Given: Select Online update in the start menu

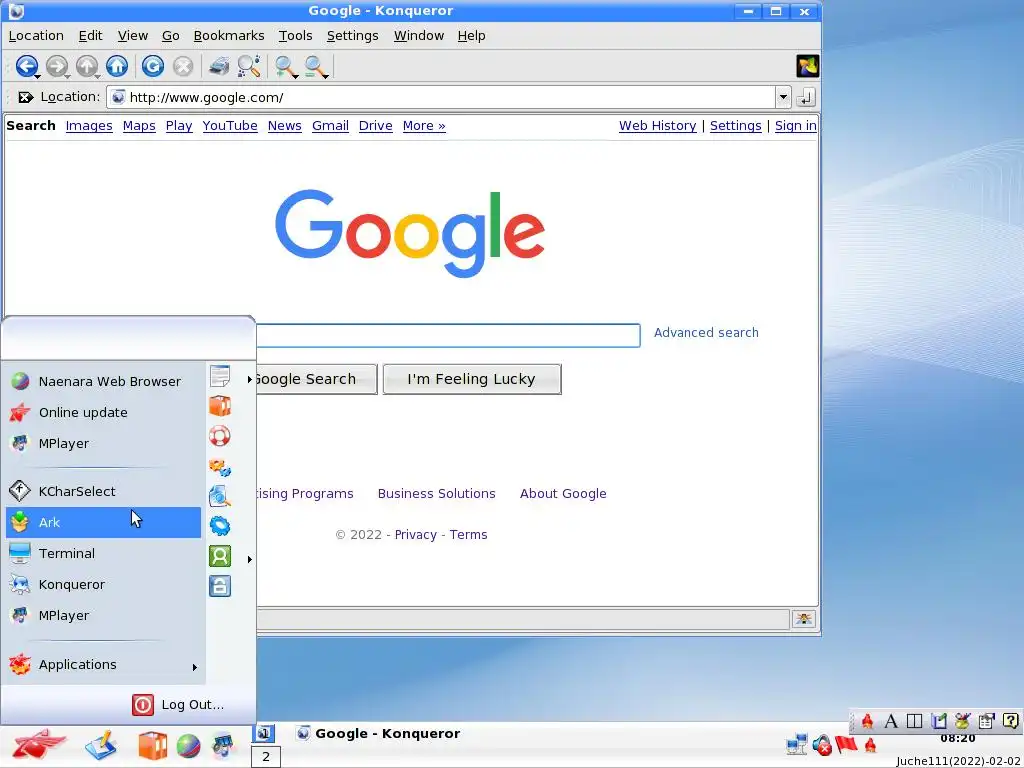Looking at the screenshot, I should (x=104, y=413).
